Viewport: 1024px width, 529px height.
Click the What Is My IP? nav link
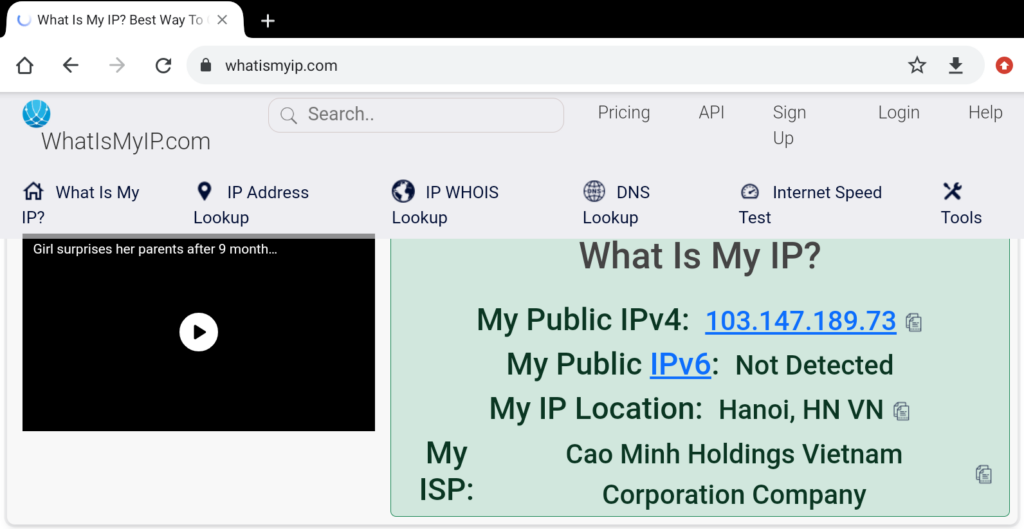click(x=80, y=204)
